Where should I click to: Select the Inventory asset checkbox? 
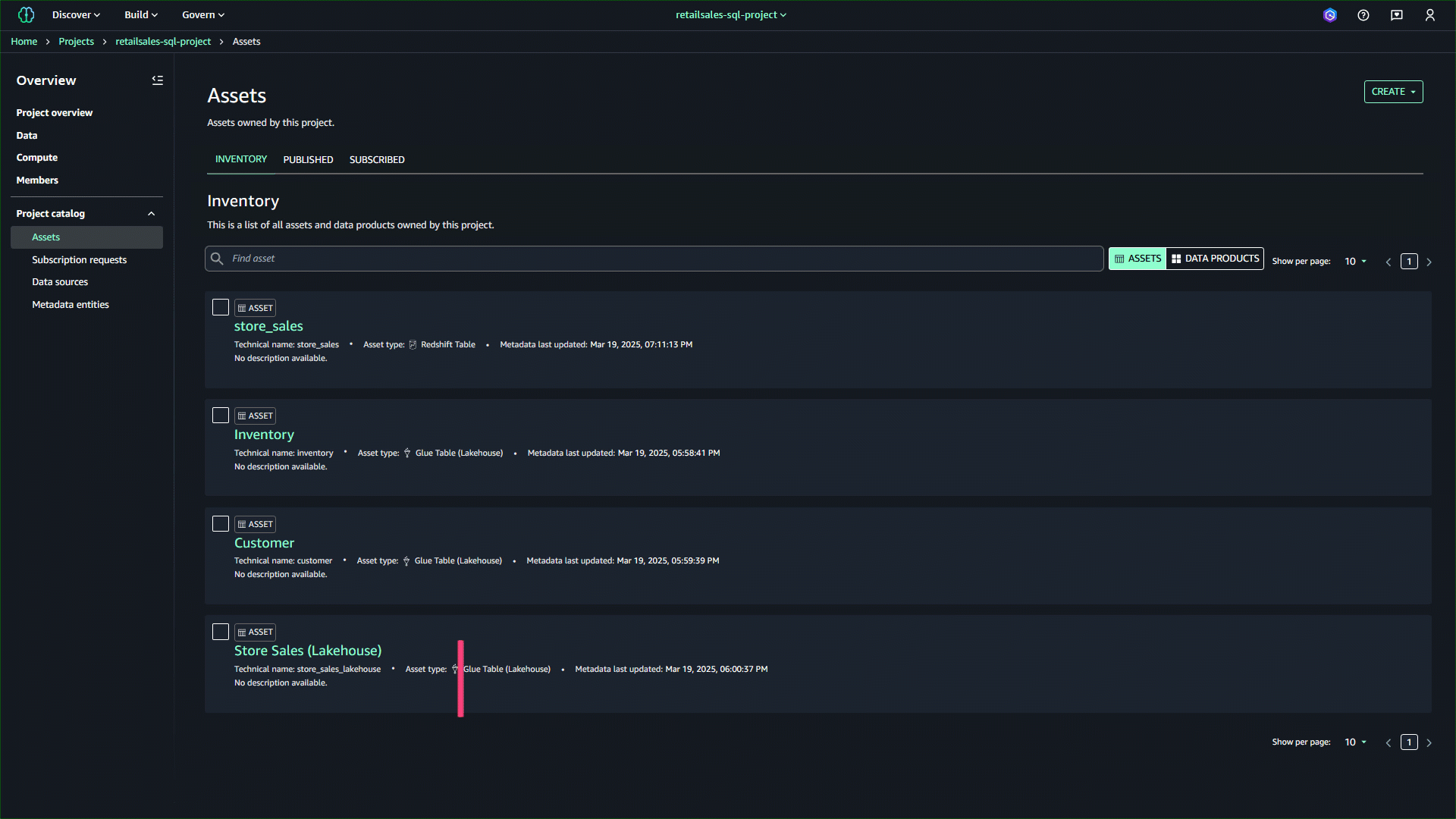click(x=221, y=416)
